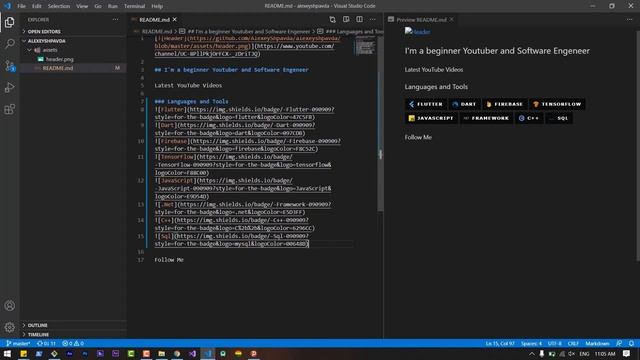Show hidden system tray icons chevron
Image resolution: width=640 pixels, height=360 pixels.
click(x=532, y=353)
